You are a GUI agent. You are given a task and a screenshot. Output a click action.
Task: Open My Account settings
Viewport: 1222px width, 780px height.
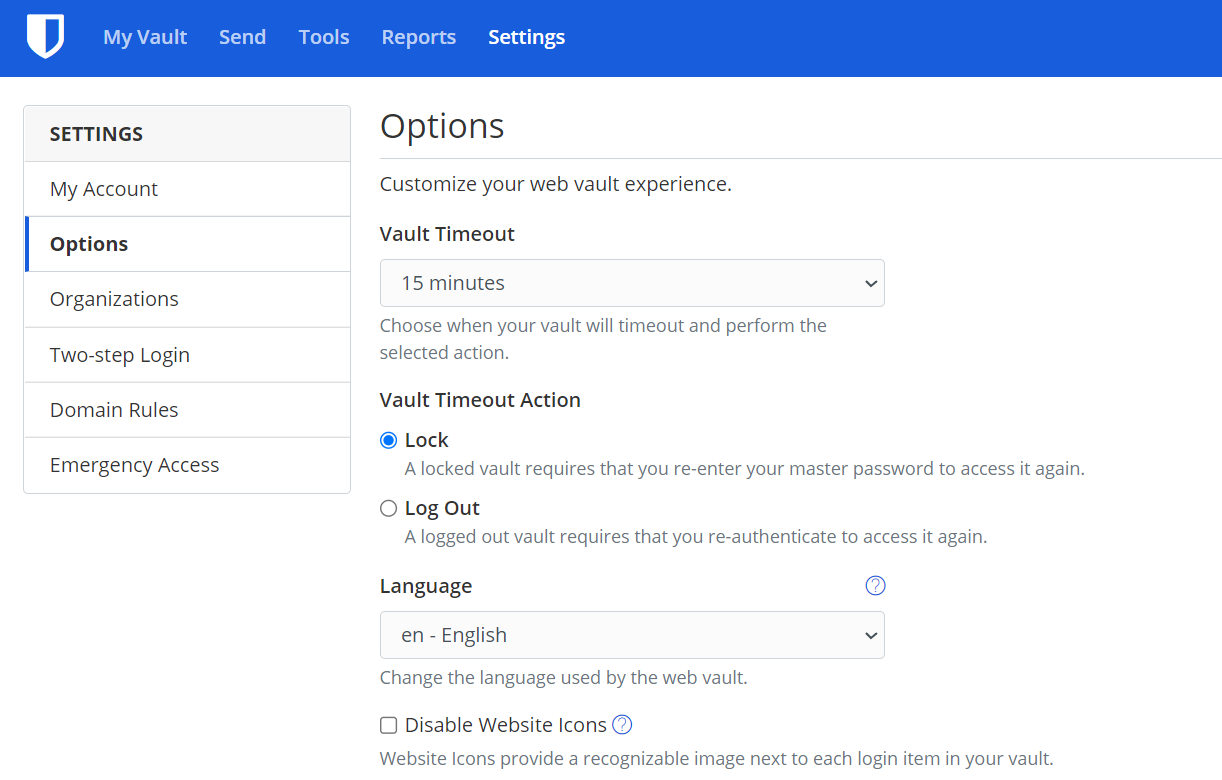[187, 189]
